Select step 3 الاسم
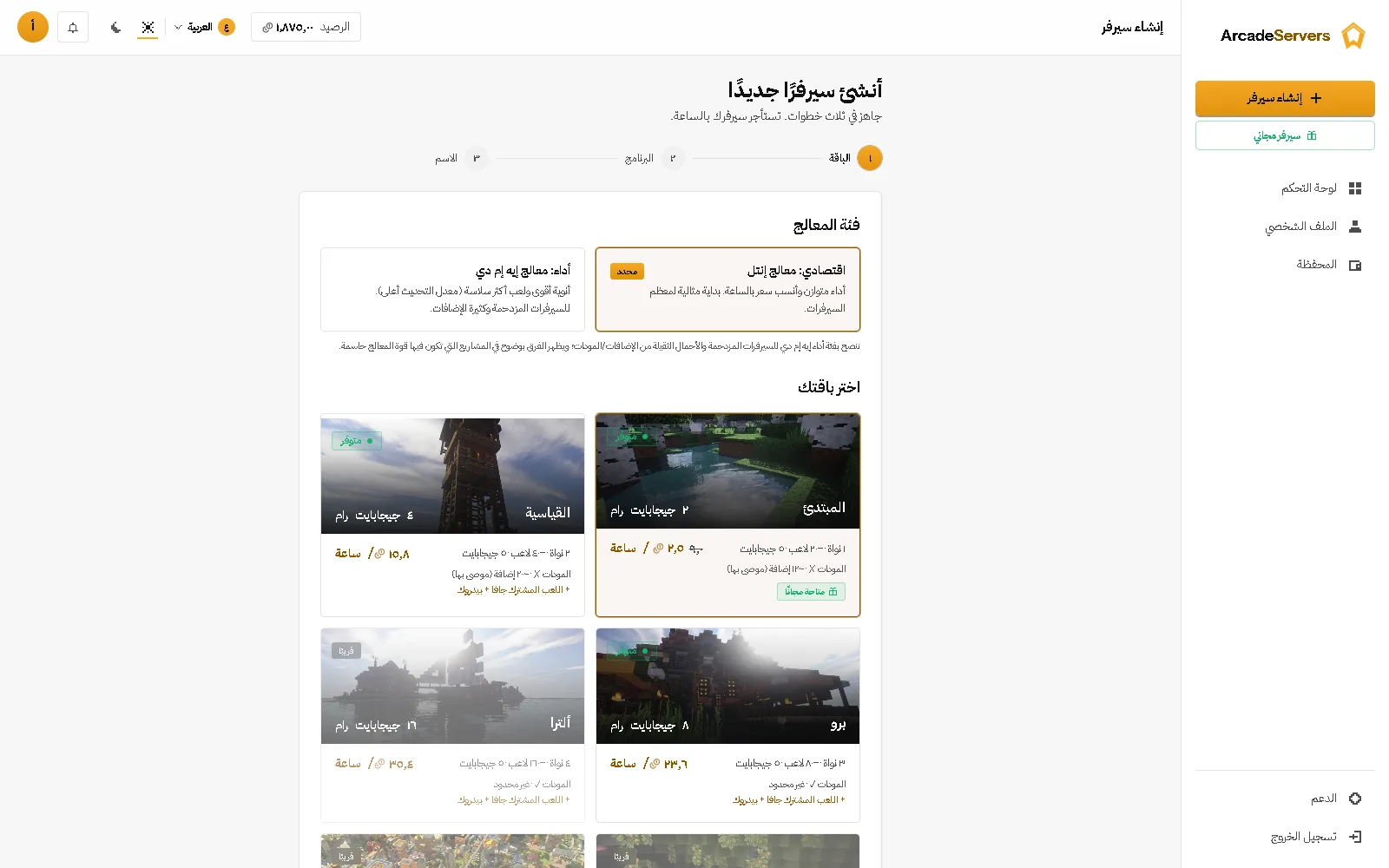The width and height of the screenshot is (1389, 868). (461, 158)
